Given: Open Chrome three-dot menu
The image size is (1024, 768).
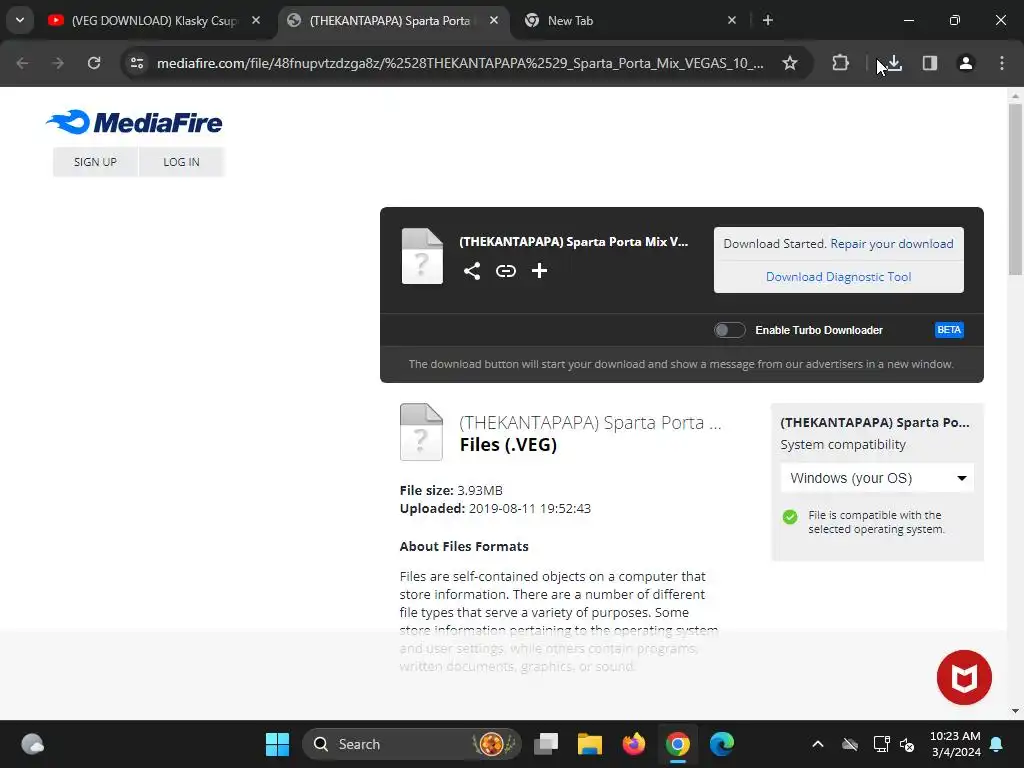Looking at the screenshot, I should click(1002, 63).
